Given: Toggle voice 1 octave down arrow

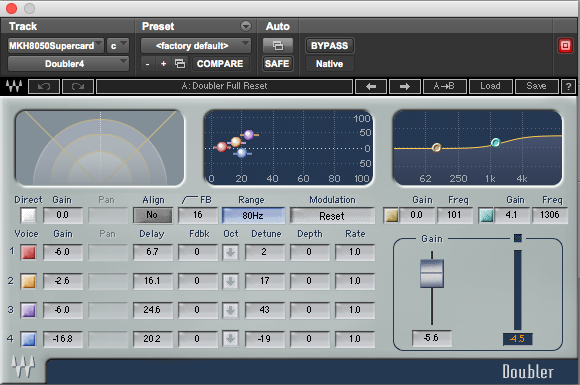Looking at the screenshot, I should coord(230,253).
